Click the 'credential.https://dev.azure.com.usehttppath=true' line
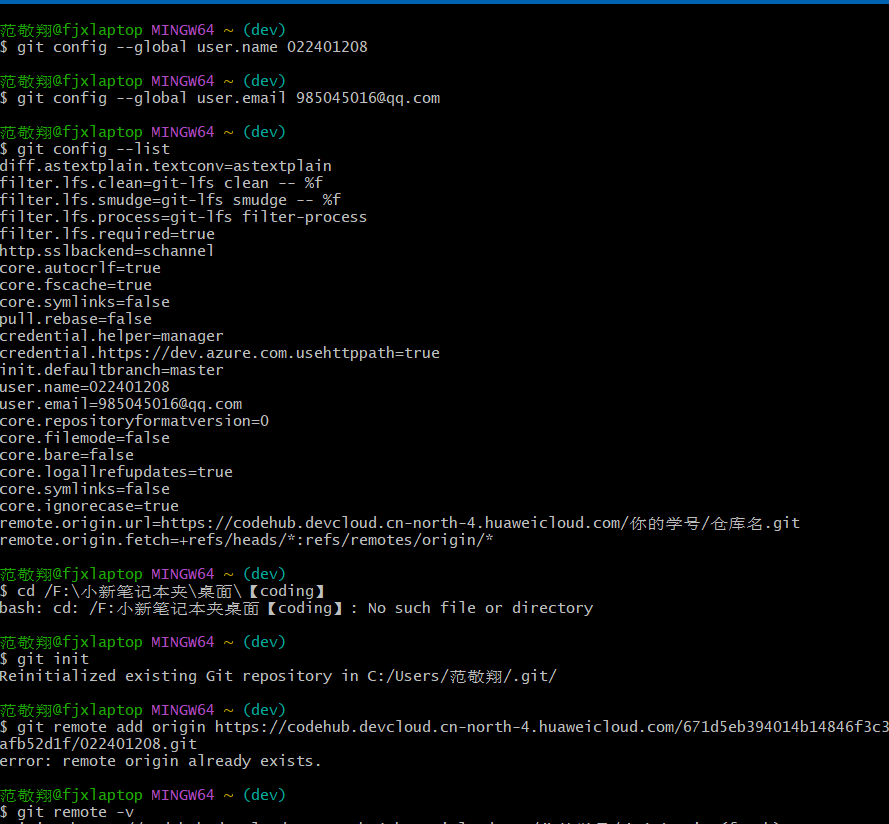Image resolution: width=889 pixels, height=824 pixels. 220,353
